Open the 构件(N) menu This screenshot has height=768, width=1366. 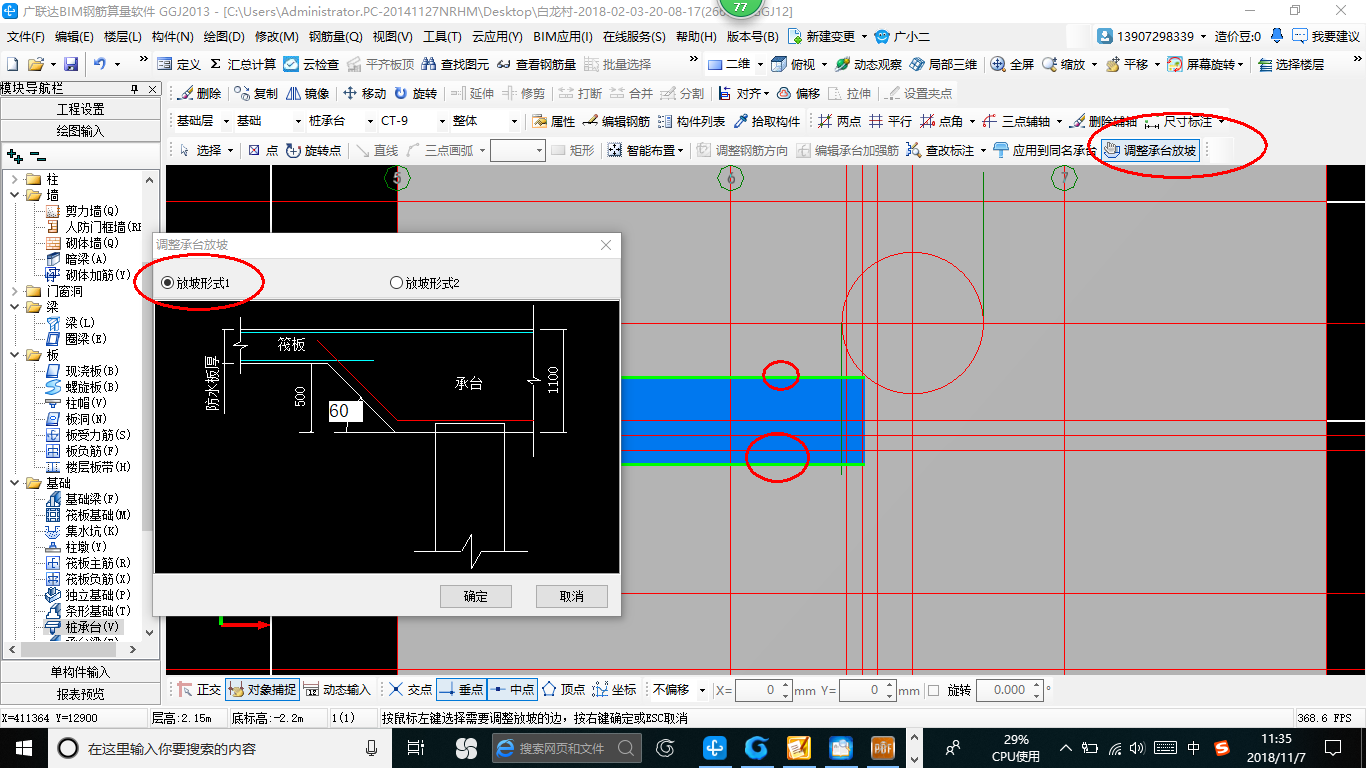tap(173, 37)
